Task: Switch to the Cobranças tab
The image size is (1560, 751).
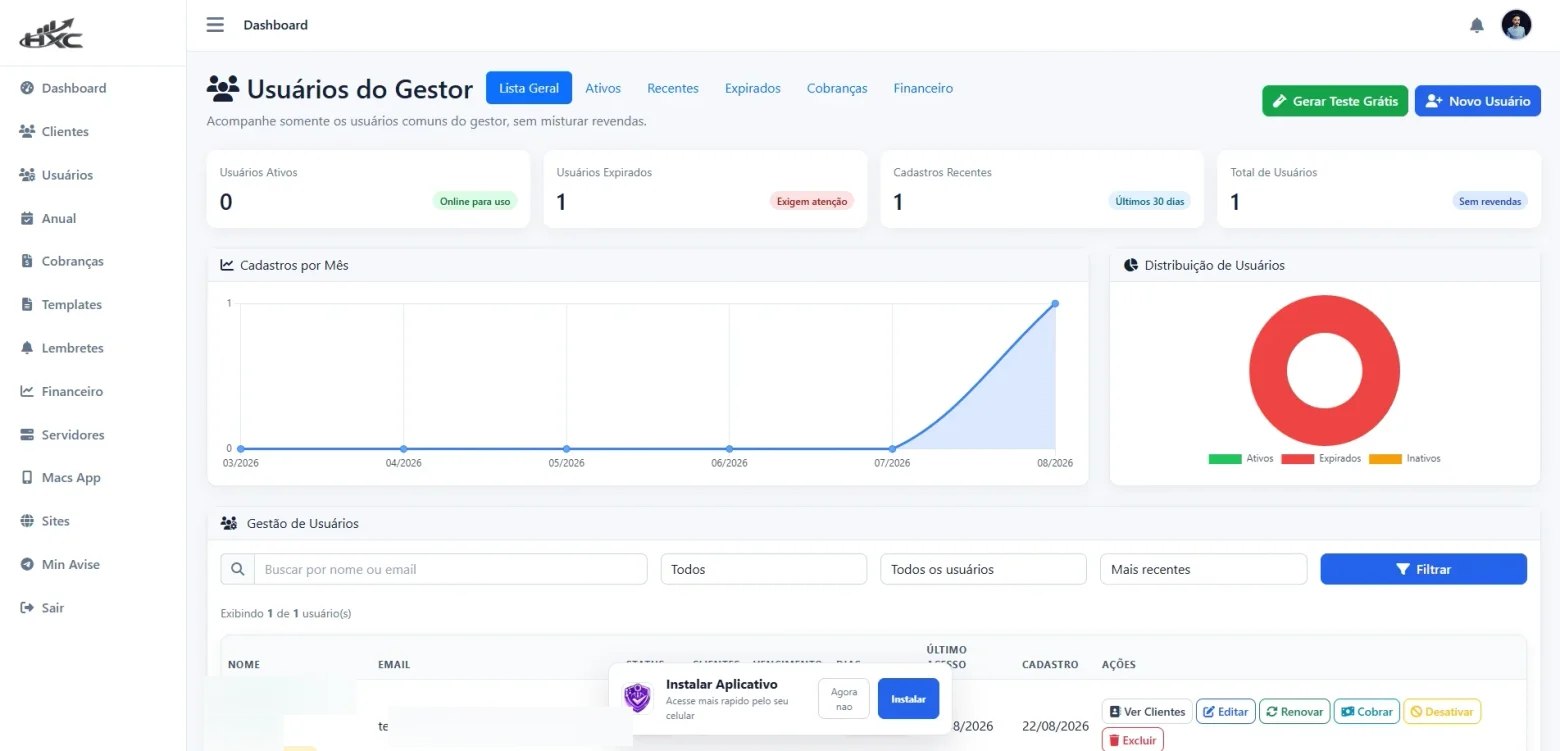Action: 837,88
